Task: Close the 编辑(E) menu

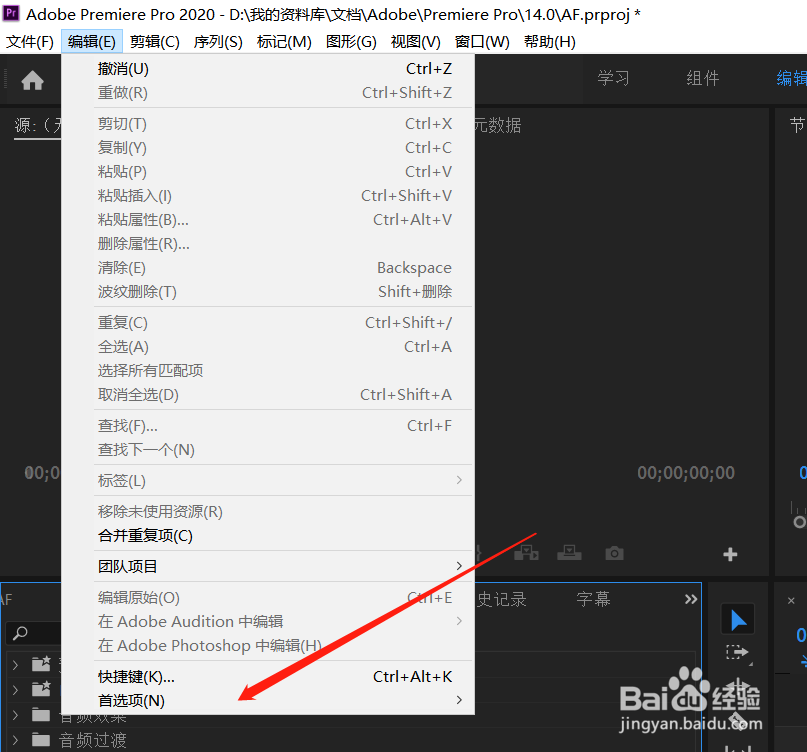Action: click(x=92, y=42)
